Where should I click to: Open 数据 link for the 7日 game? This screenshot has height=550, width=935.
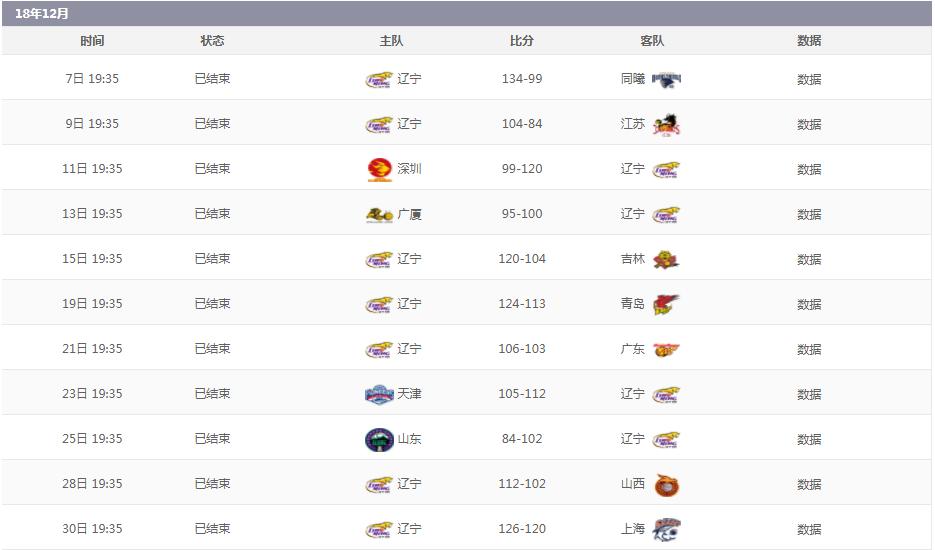point(809,79)
